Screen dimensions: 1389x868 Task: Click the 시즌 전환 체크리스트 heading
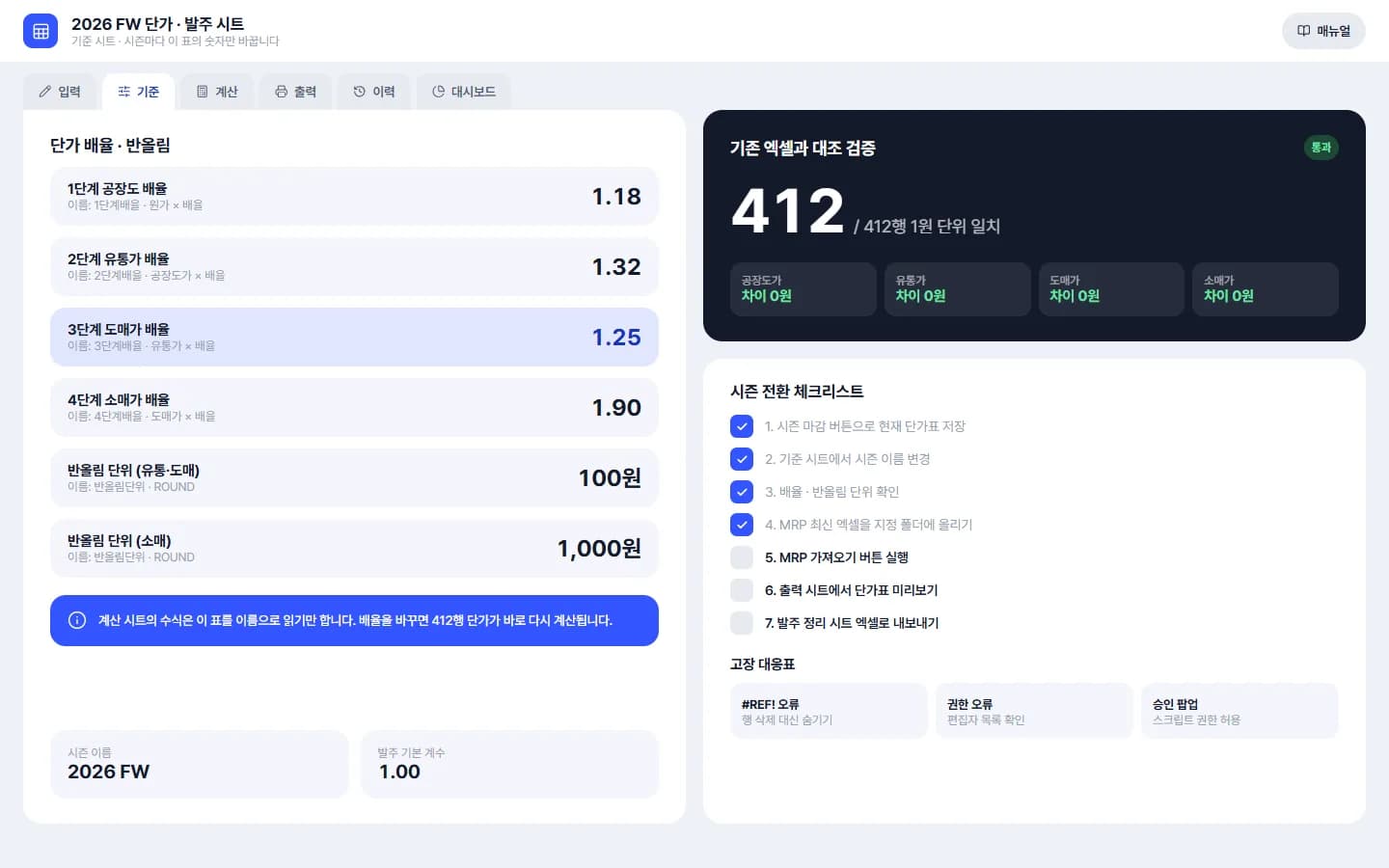[x=797, y=392]
